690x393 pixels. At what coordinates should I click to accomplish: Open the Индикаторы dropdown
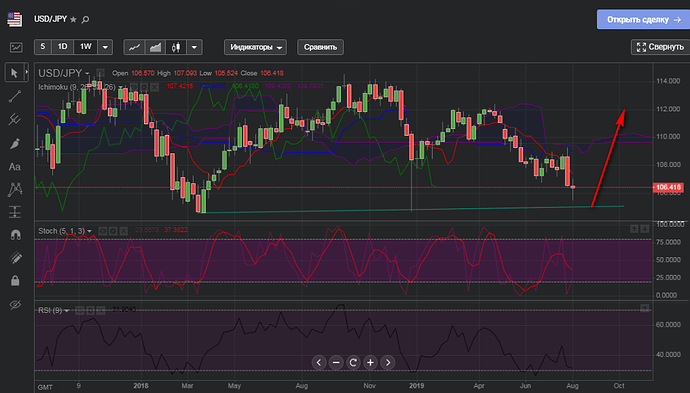click(255, 47)
